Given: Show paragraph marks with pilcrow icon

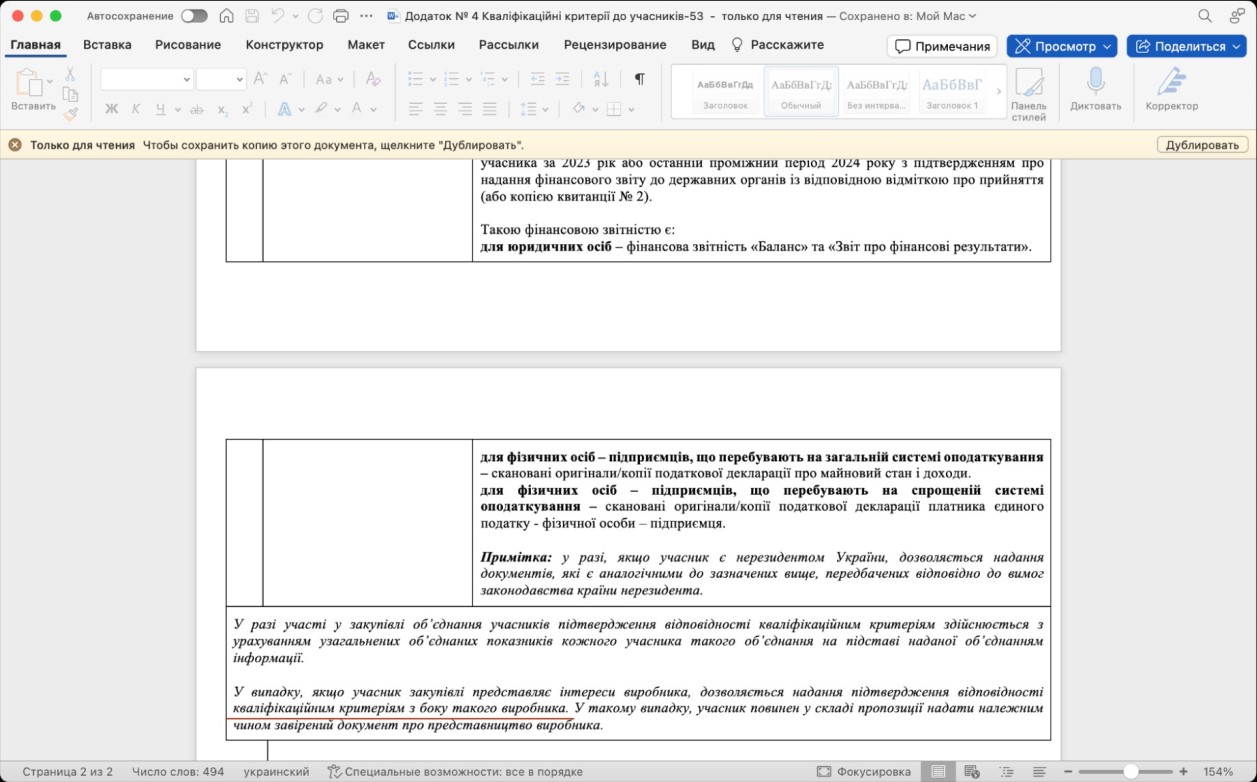Looking at the screenshot, I should (x=639, y=79).
